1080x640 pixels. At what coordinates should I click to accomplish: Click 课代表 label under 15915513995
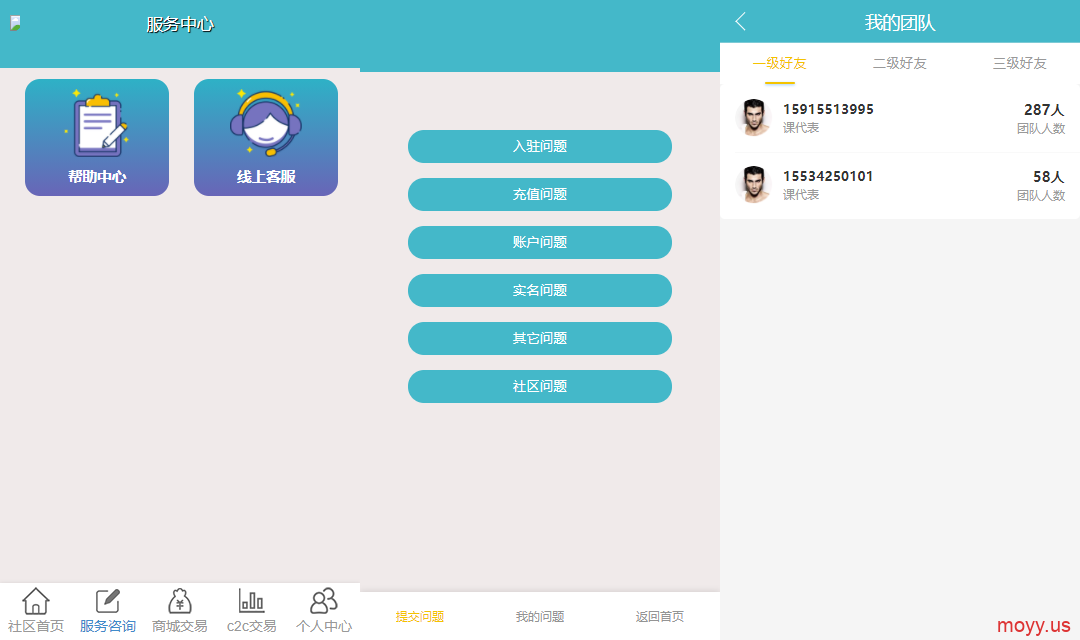801,128
